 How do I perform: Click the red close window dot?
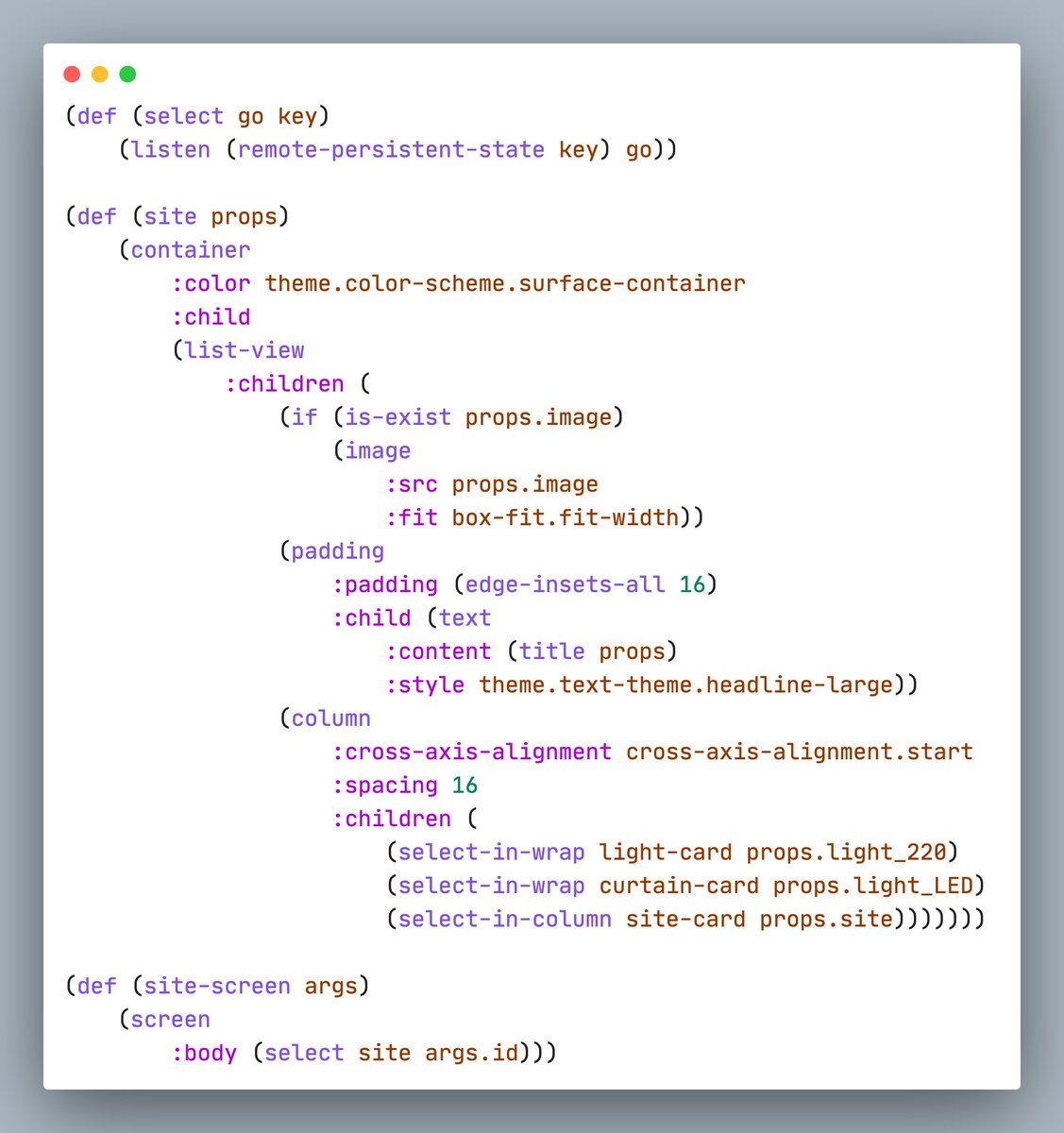click(x=72, y=74)
